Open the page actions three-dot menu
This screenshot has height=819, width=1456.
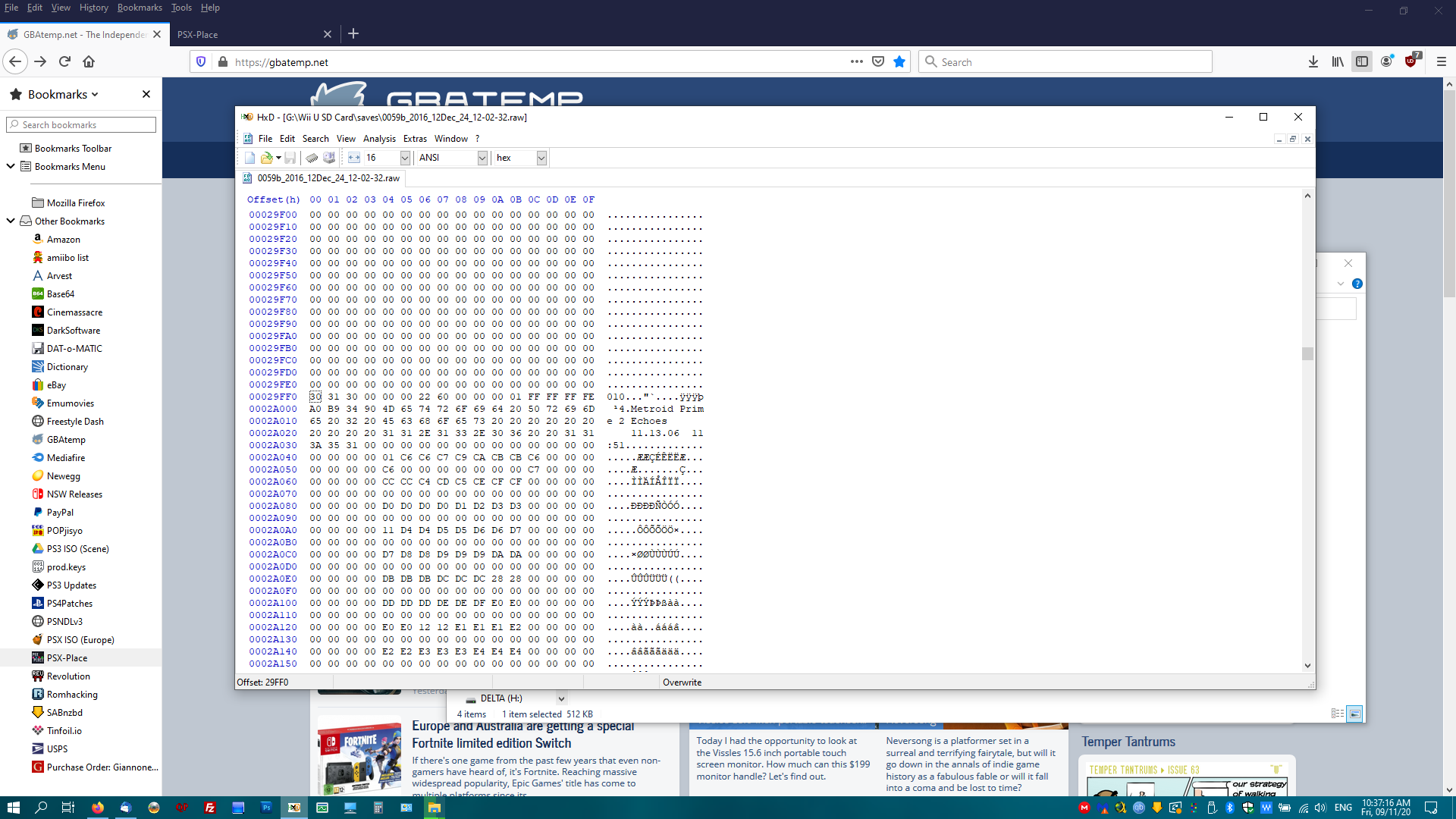[x=857, y=62]
